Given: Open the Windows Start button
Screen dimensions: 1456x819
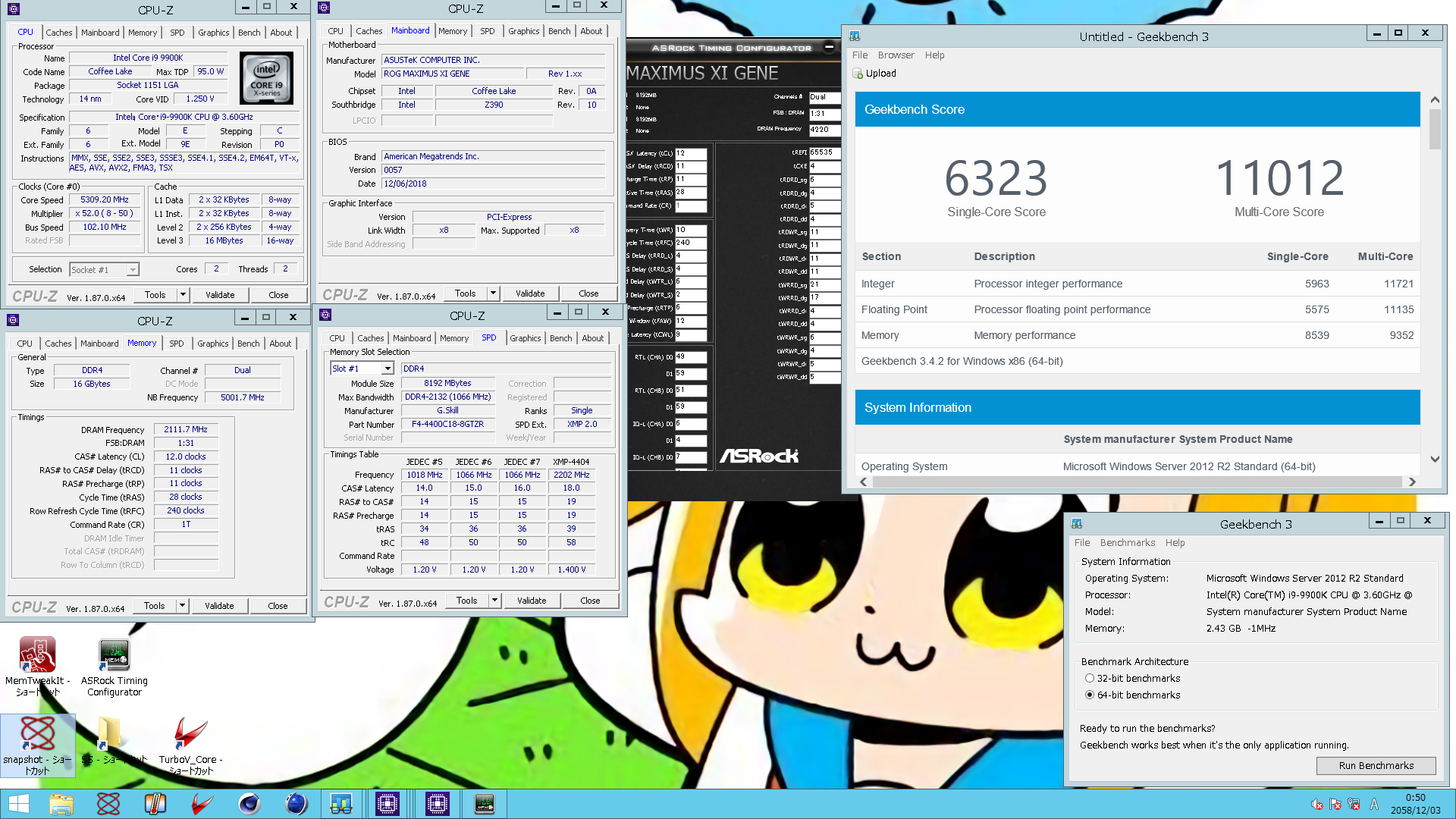Looking at the screenshot, I should click(x=18, y=804).
